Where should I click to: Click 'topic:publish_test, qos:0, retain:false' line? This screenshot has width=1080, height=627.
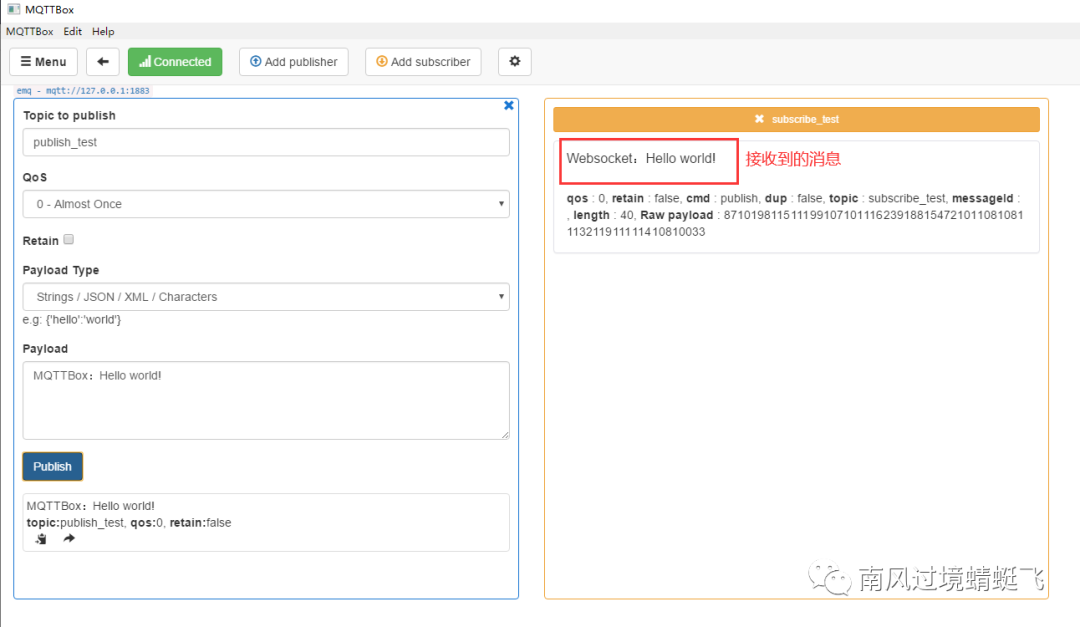pos(129,522)
